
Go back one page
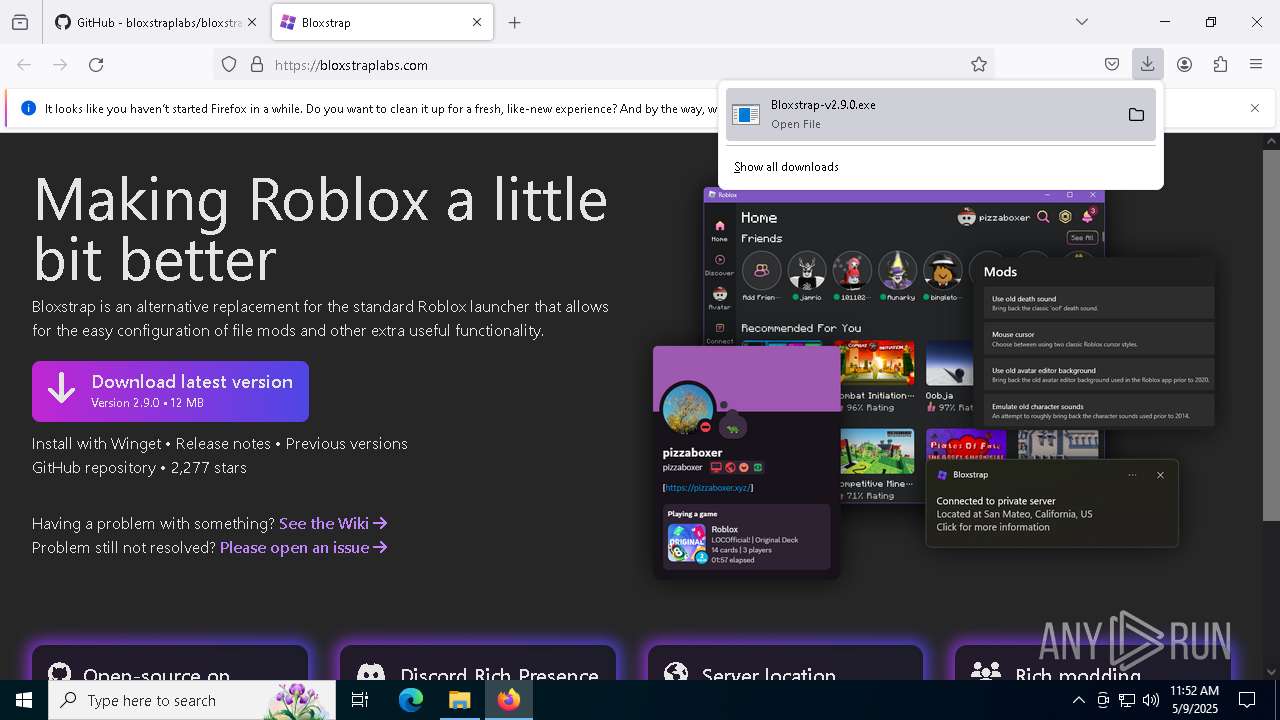(x=24, y=65)
